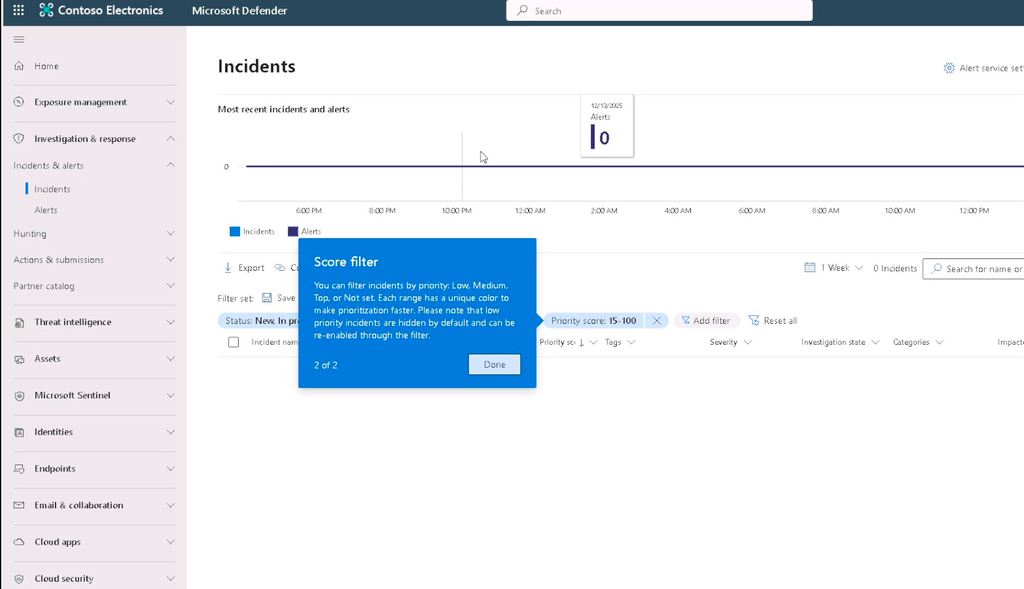This screenshot has height=589, width=1024.
Task: Click Done in the Score filter tip
Action: 494,364
